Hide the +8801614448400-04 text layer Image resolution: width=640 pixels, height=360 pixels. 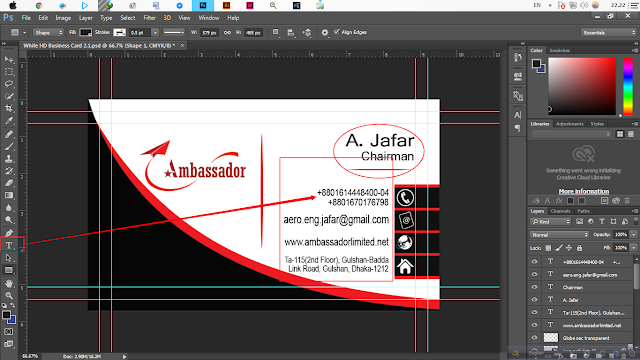tap(534, 262)
